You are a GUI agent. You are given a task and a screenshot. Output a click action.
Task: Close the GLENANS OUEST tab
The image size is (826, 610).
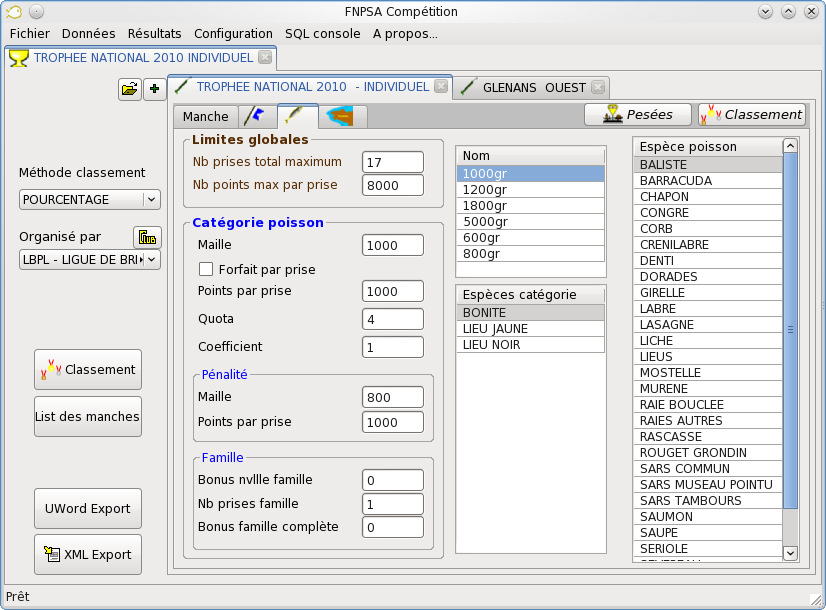click(597, 87)
